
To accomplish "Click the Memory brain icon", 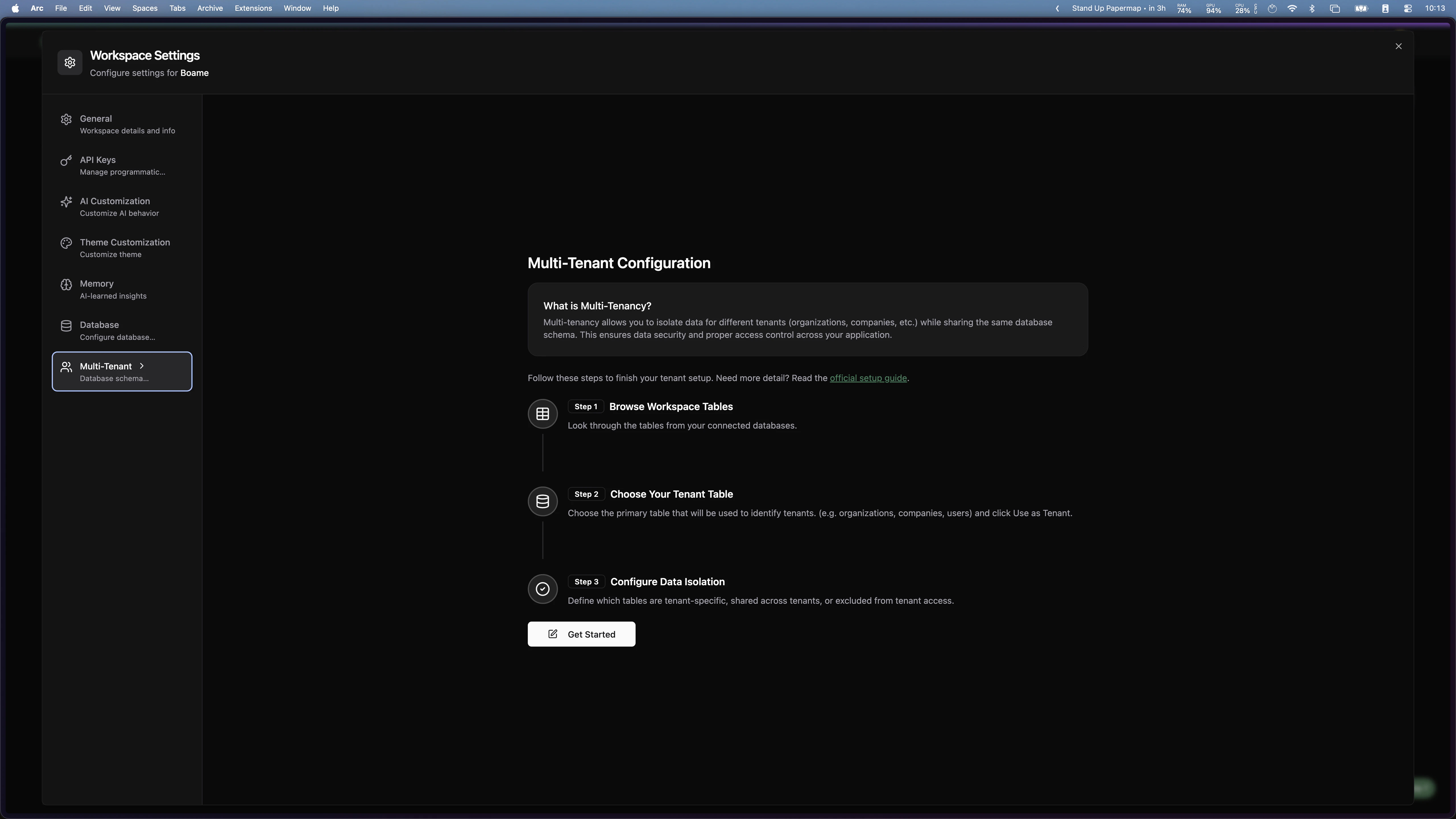I will point(66,284).
